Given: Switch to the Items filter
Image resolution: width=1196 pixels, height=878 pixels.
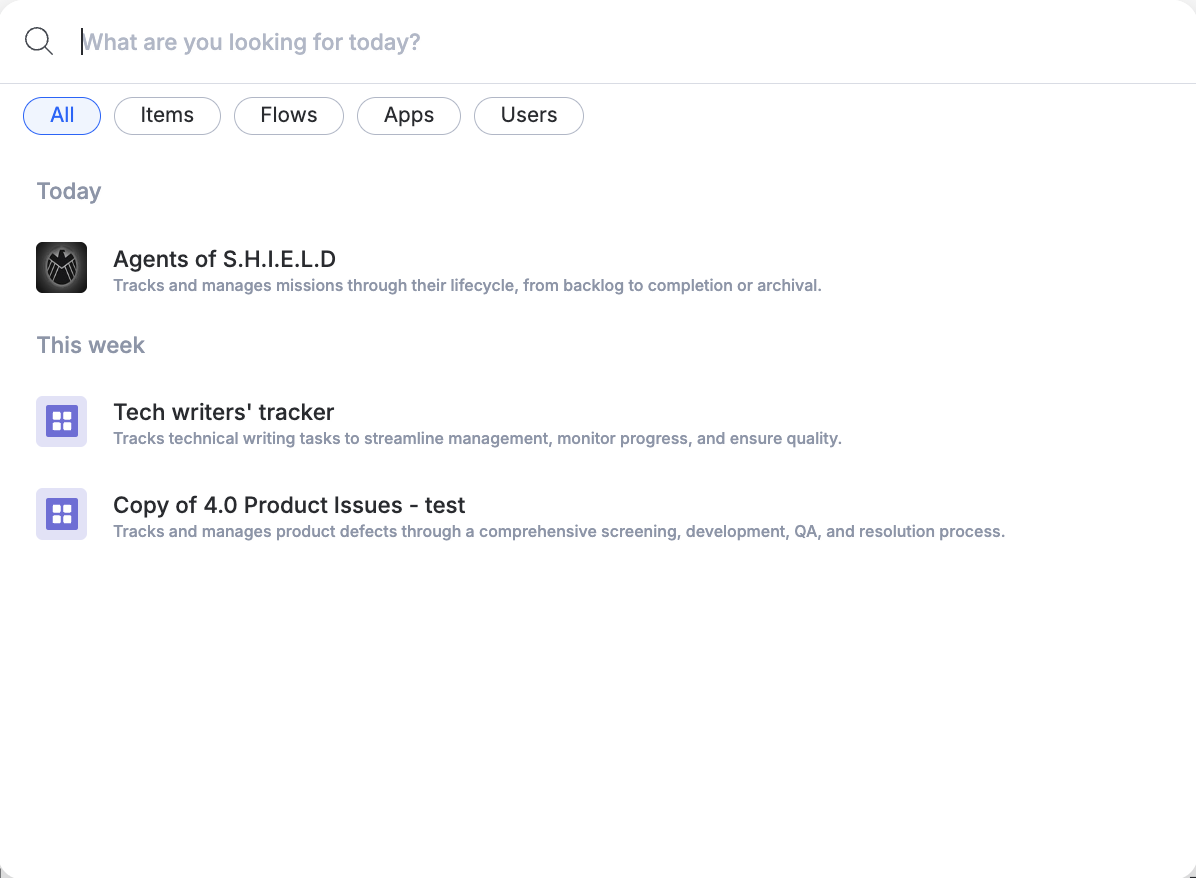Looking at the screenshot, I should point(167,115).
